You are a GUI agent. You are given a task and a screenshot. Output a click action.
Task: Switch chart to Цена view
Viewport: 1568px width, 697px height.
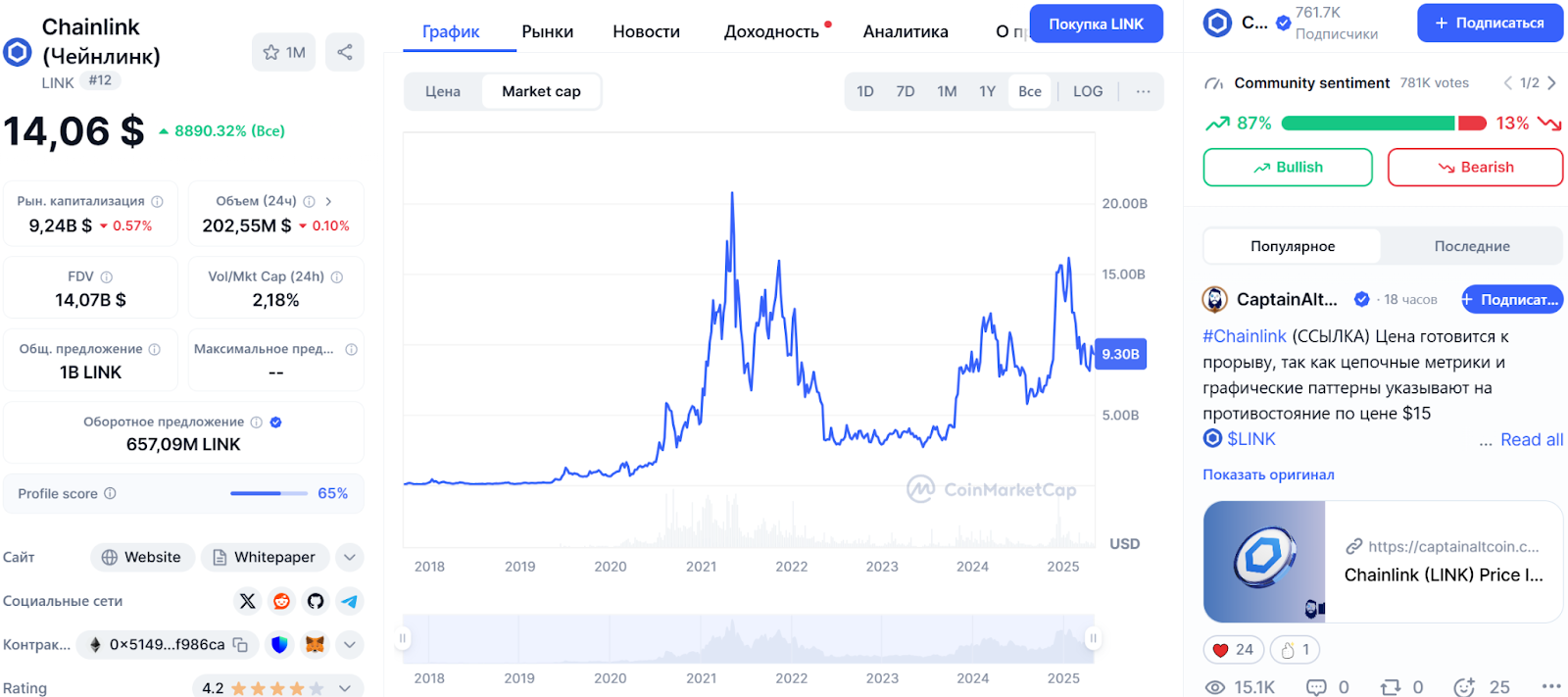(x=443, y=91)
